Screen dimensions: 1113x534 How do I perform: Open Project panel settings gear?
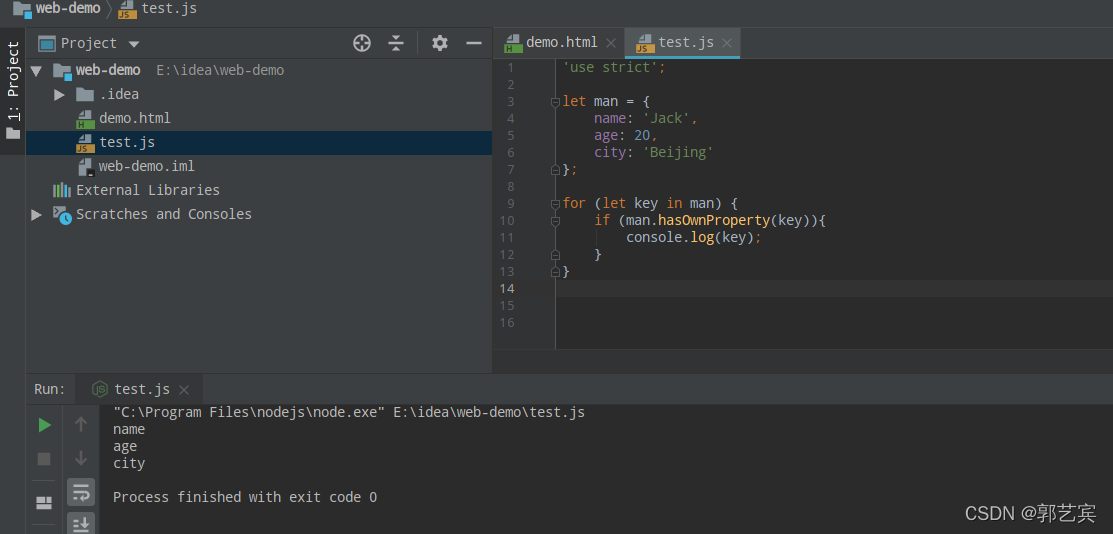point(440,43)
